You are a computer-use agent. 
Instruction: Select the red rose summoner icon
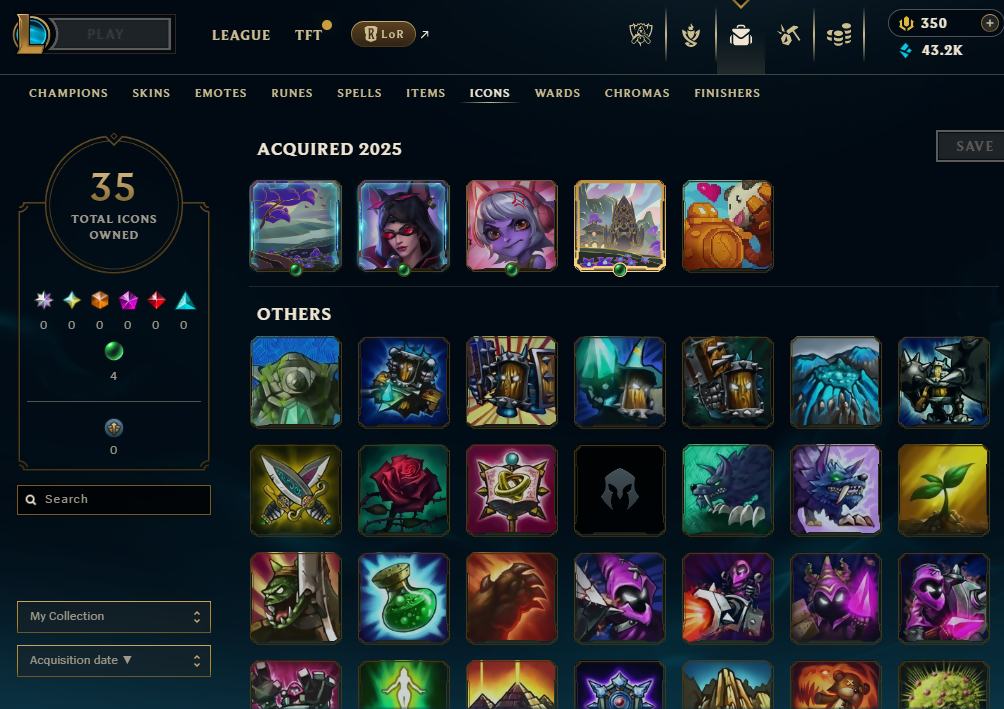coord(403,490)
